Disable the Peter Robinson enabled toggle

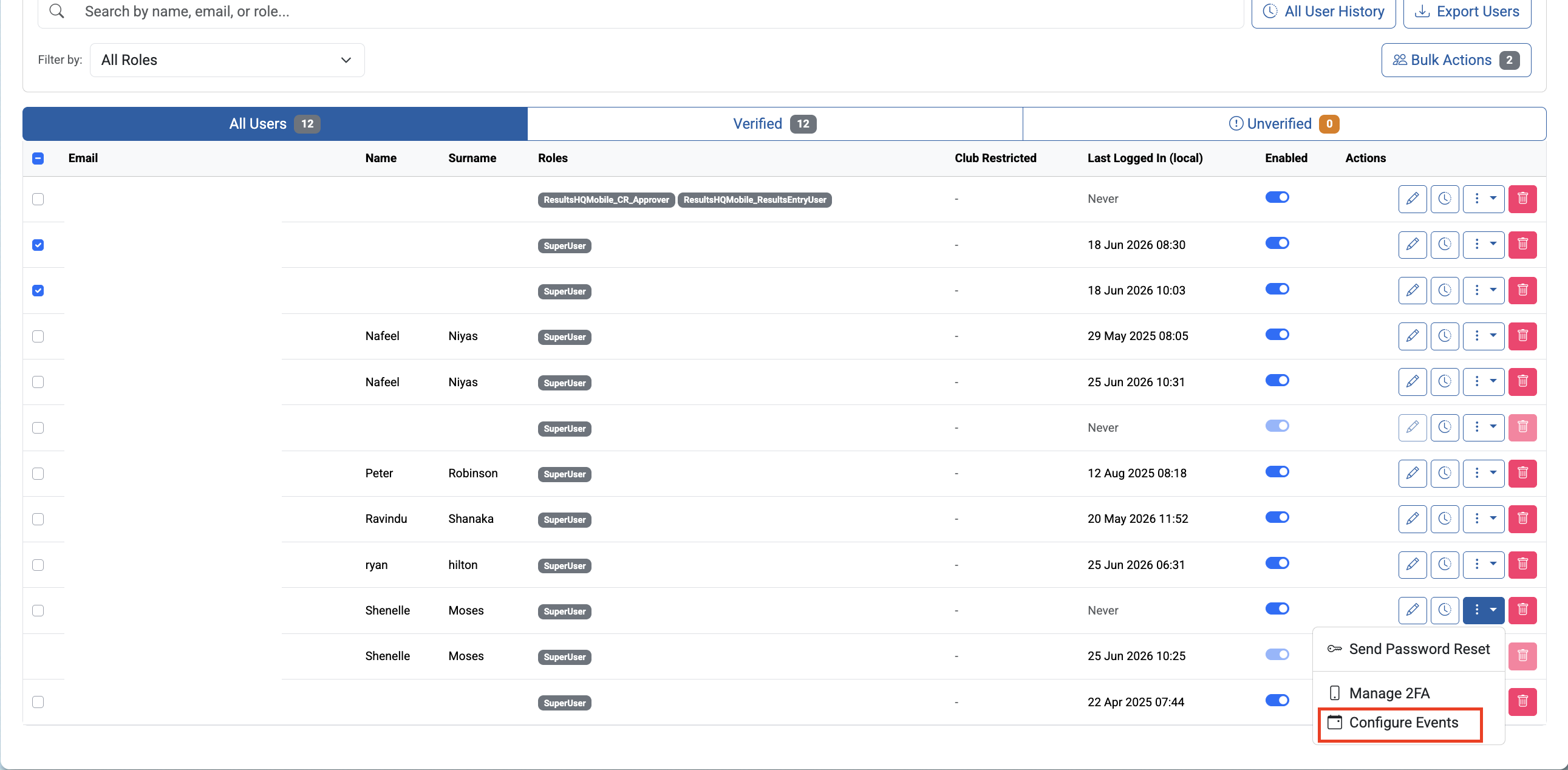click(x=1277, y=472)
